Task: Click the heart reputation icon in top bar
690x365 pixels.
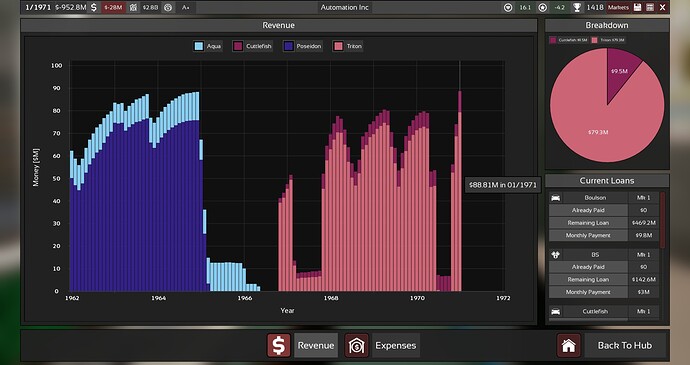Action: (x=508, y=7)
